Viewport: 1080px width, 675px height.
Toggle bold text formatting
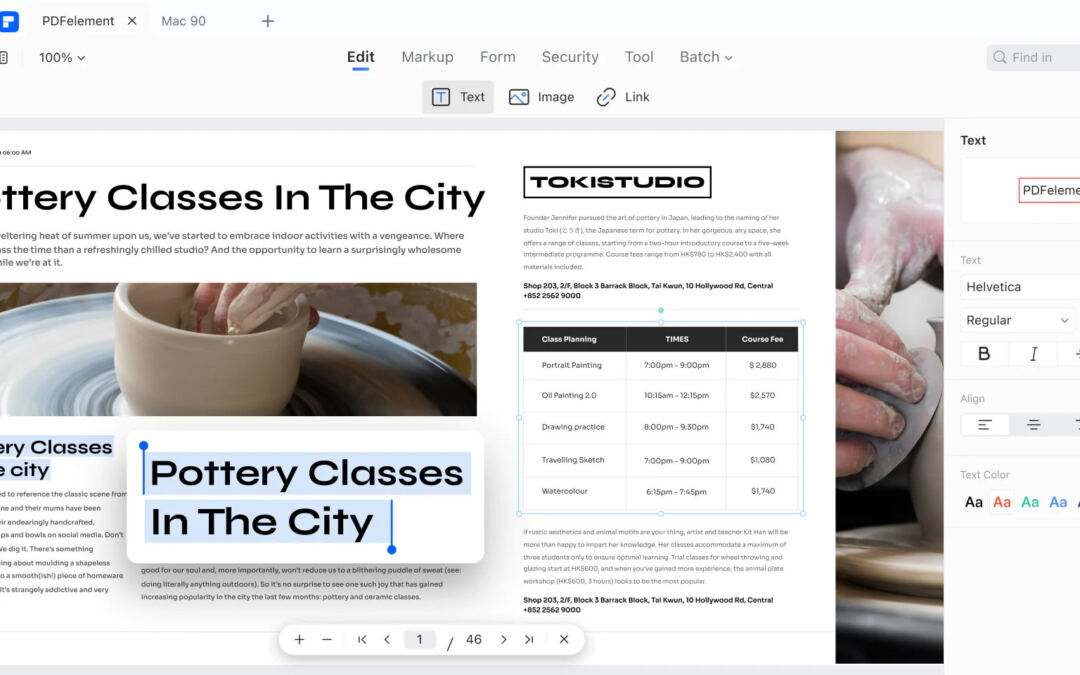tap(984, 353)
